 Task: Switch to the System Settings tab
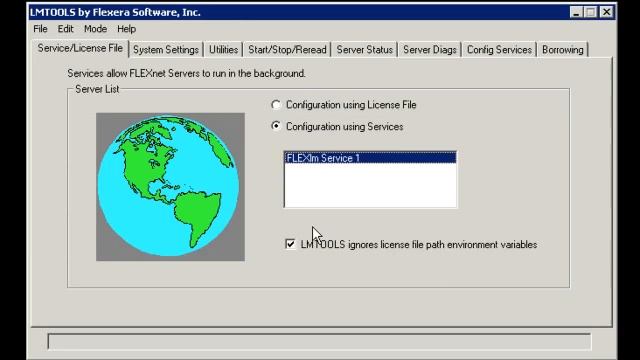(166, 50)
